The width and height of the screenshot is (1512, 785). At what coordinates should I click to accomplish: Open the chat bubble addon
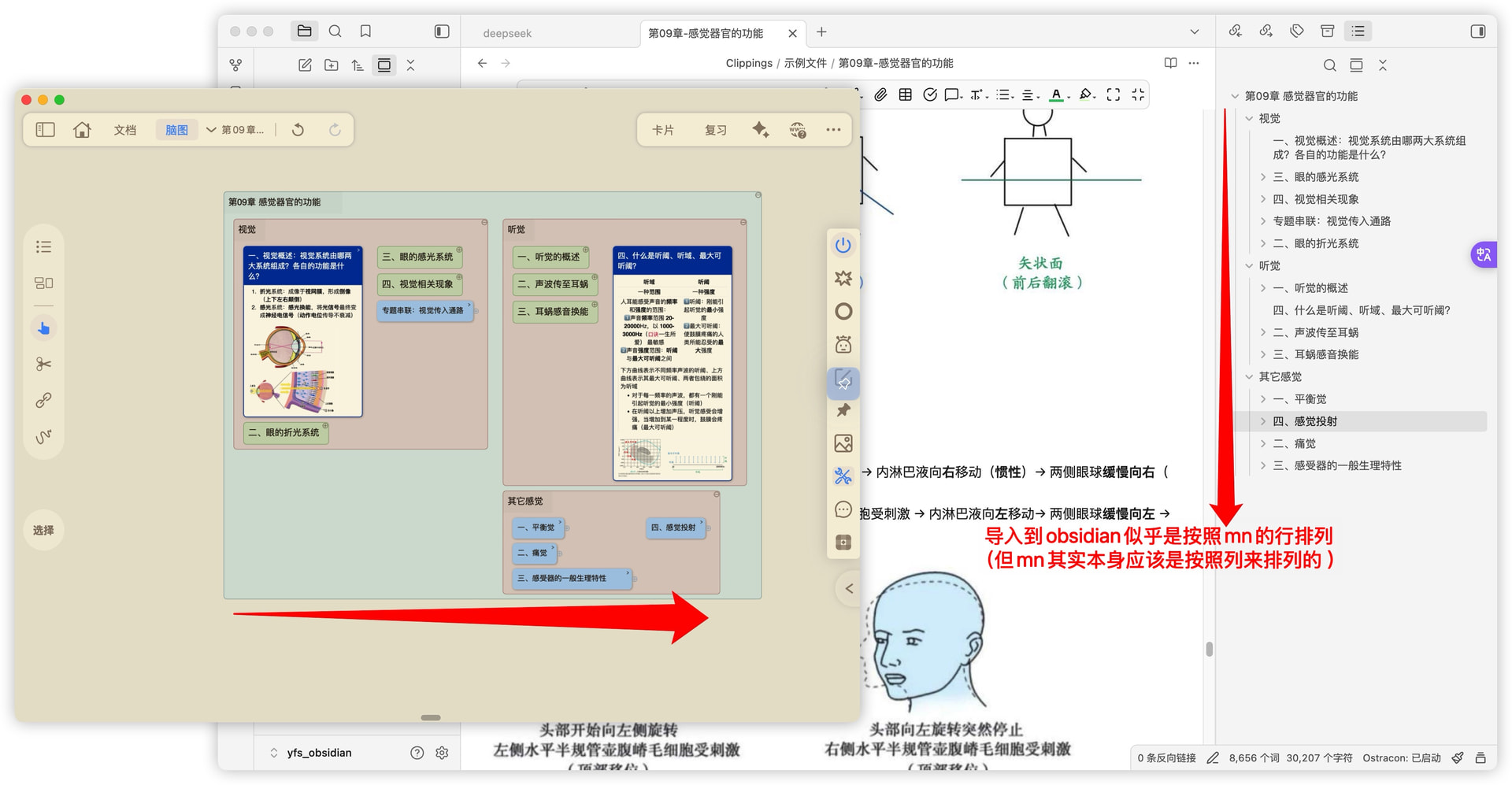pyautogui.click(x=843, y=509)
